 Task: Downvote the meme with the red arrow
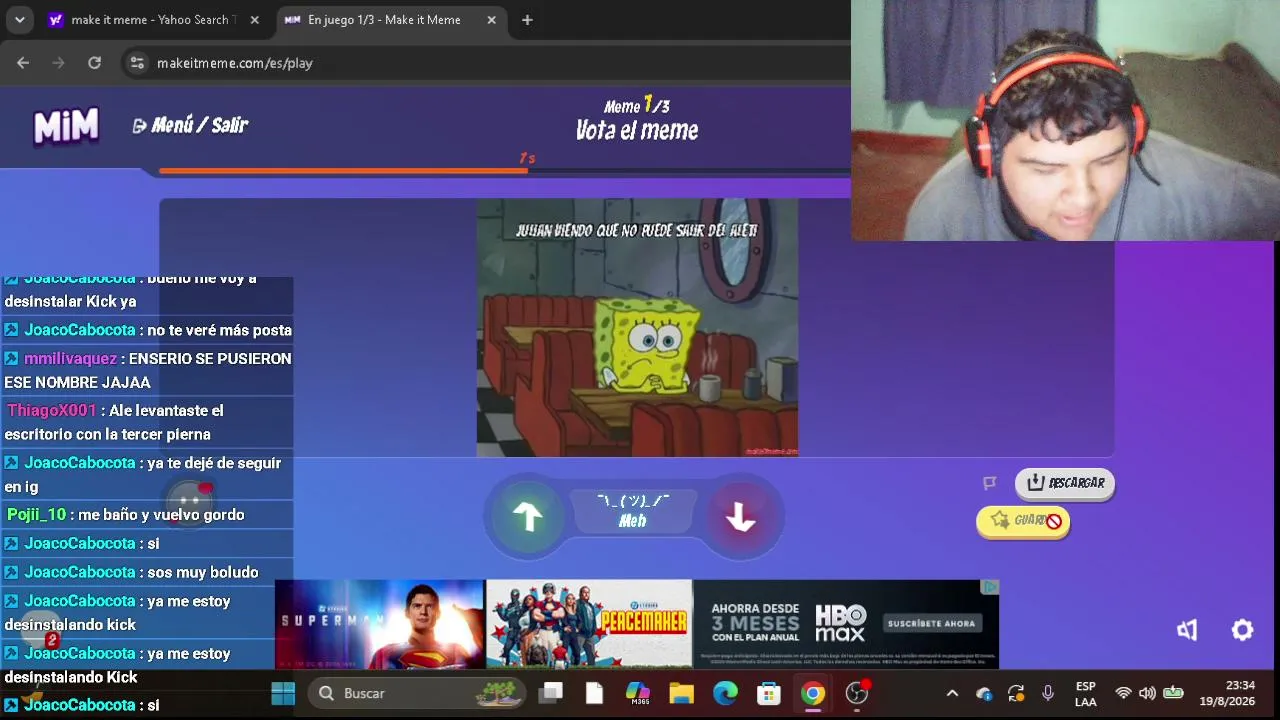pos(740,516)
